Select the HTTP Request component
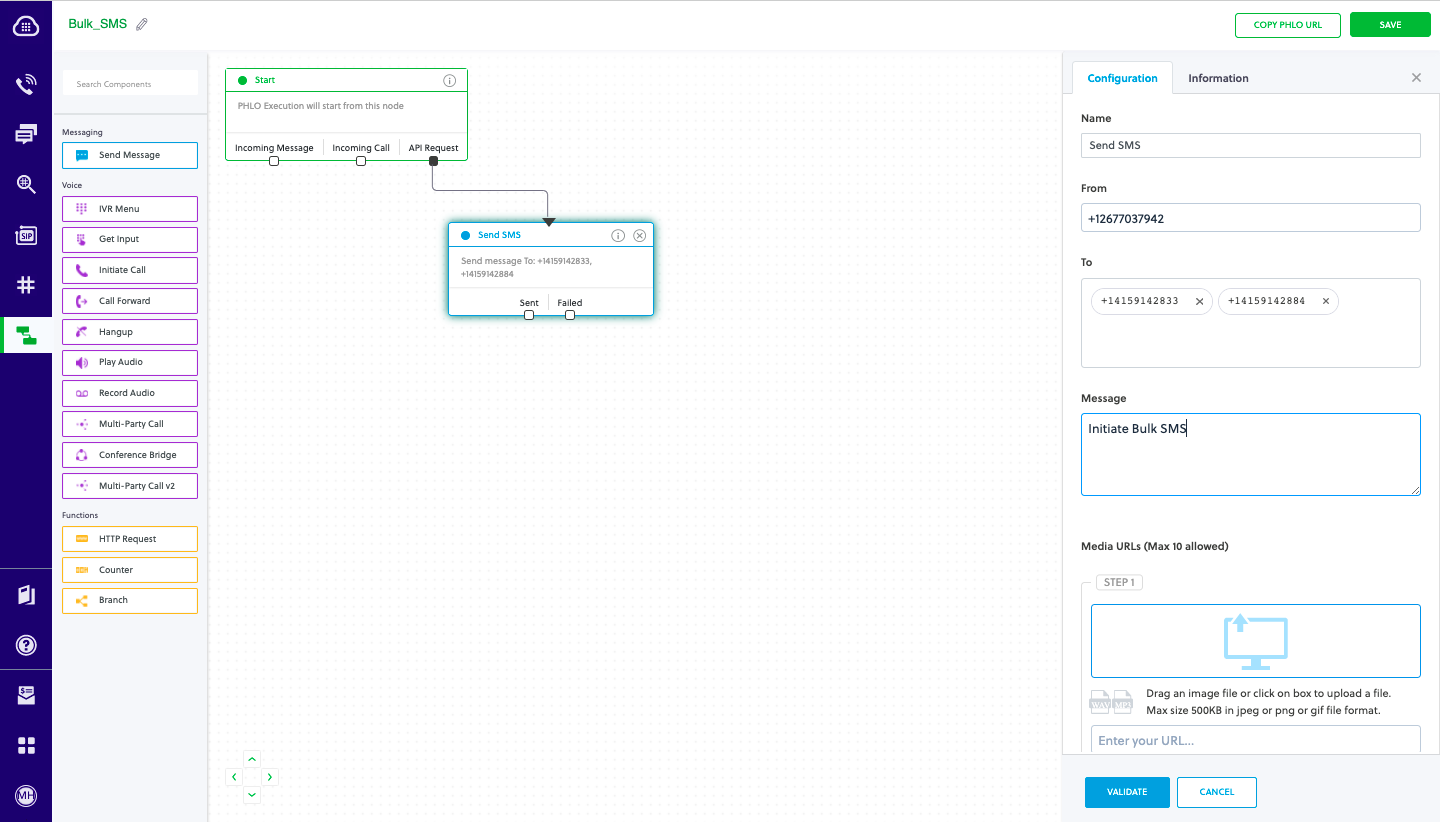The image size is (1440, 822). (x=130, y=539)
